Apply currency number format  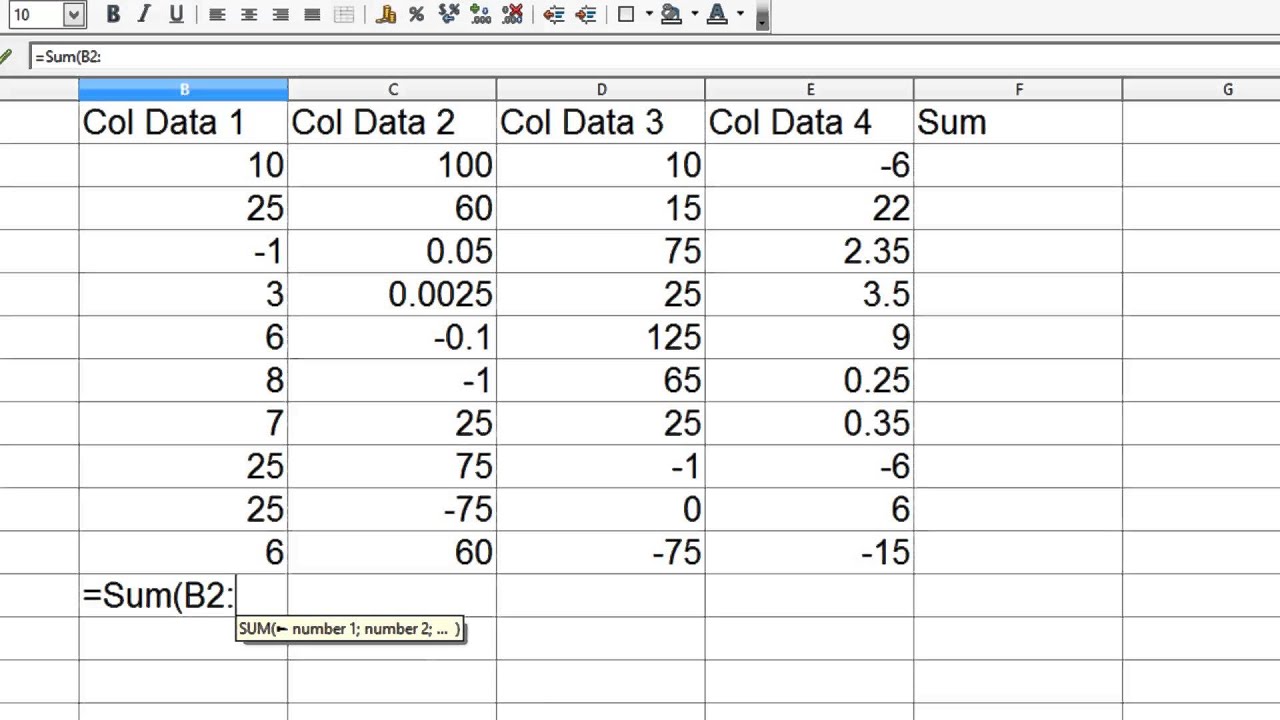tap(386, 14)
